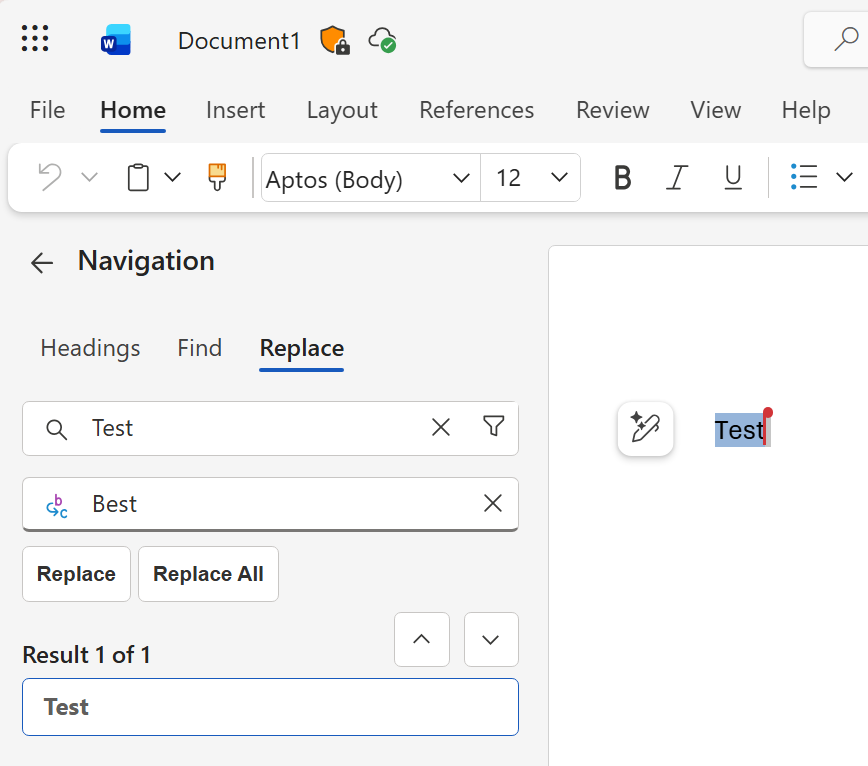Open the paste options dropdown
868x766 pixels.
pos(173,177)
